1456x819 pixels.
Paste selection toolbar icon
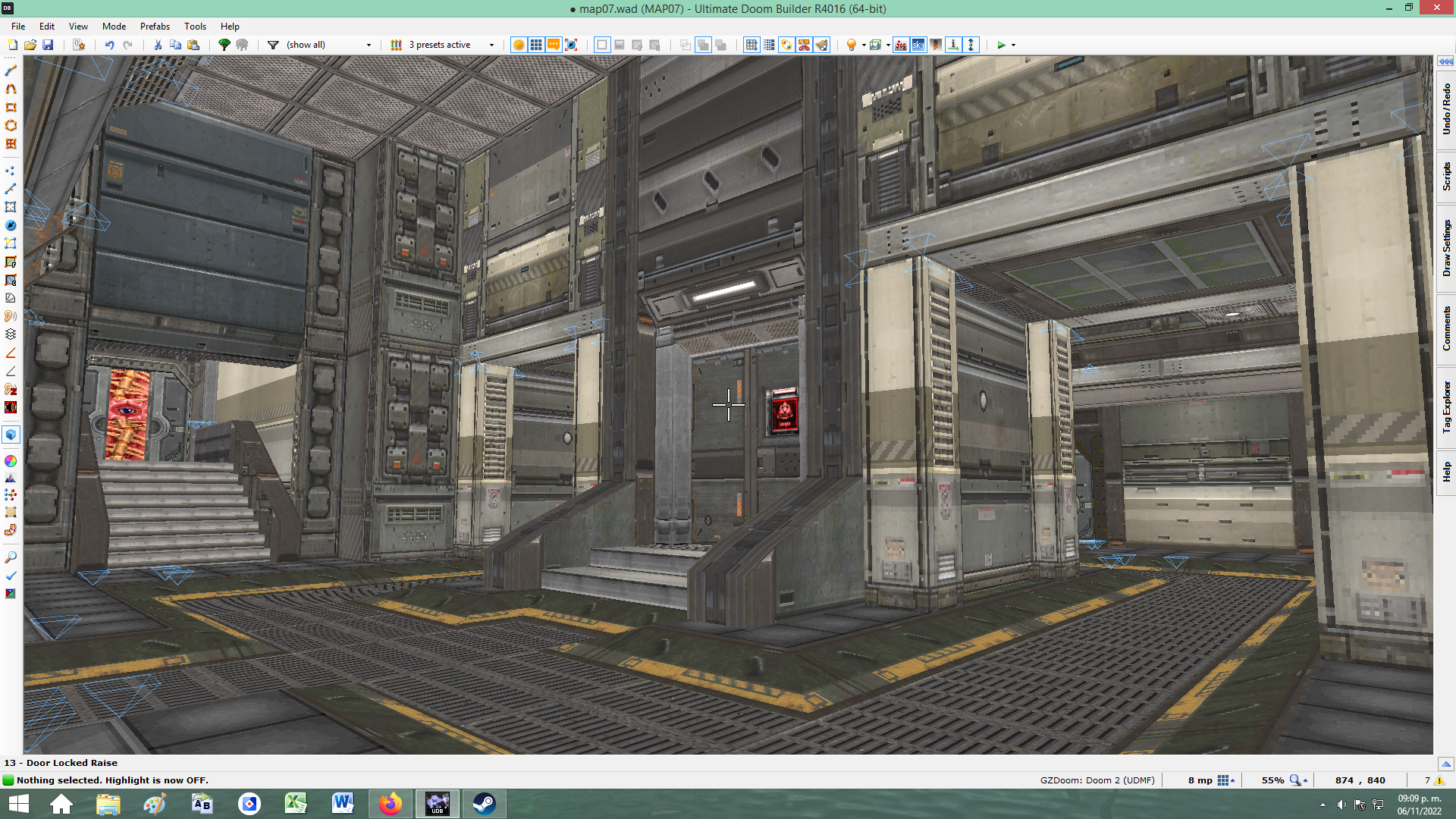pyautogui.click(x=193, y=45)
